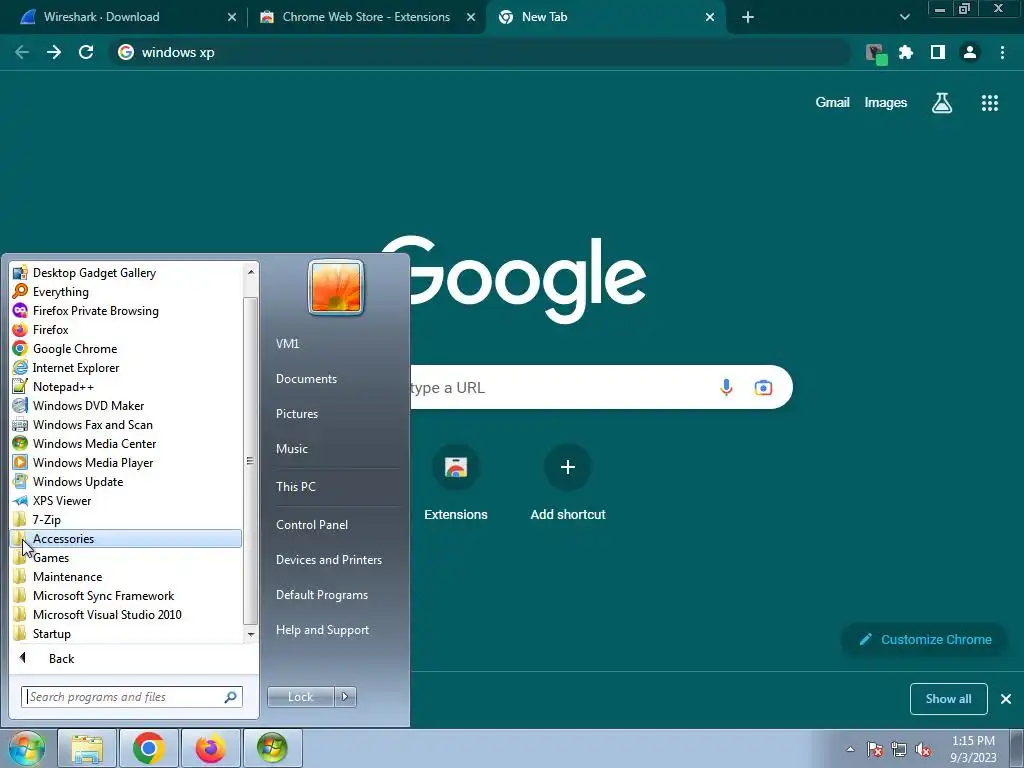
Task: Open Windows Fax and Scan
Action: click(126, 424)
